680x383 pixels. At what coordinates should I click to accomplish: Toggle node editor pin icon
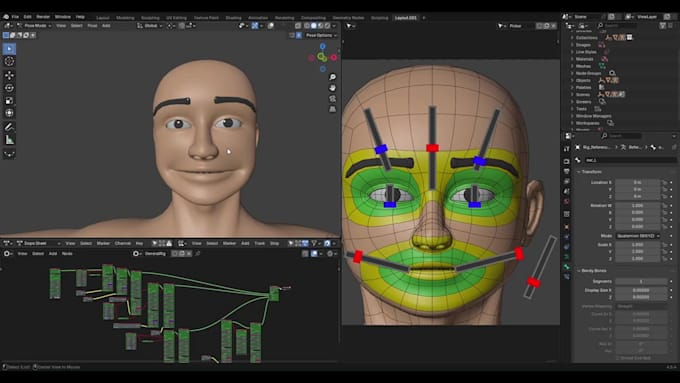[198, 254]
